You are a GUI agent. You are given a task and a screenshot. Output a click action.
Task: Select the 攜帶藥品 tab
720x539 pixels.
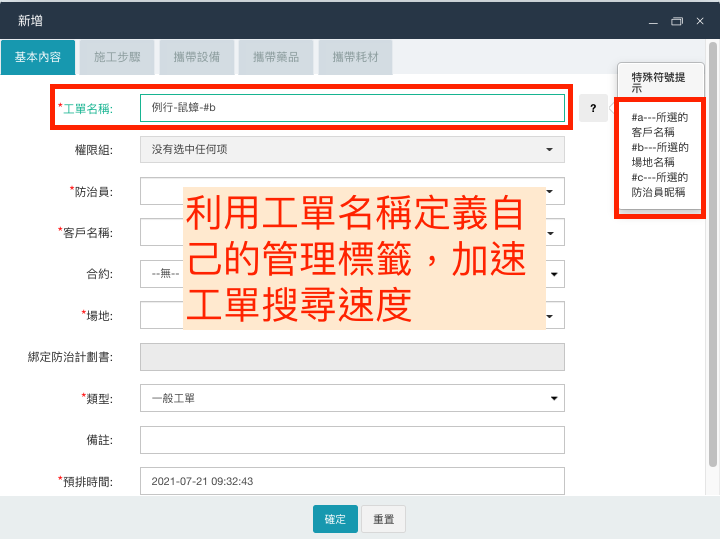[x=276, y=58]
